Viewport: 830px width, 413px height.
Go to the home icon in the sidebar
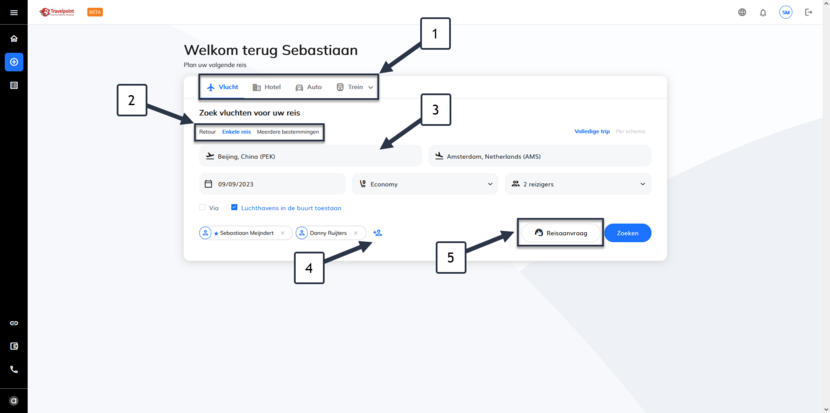click(14, 38)
